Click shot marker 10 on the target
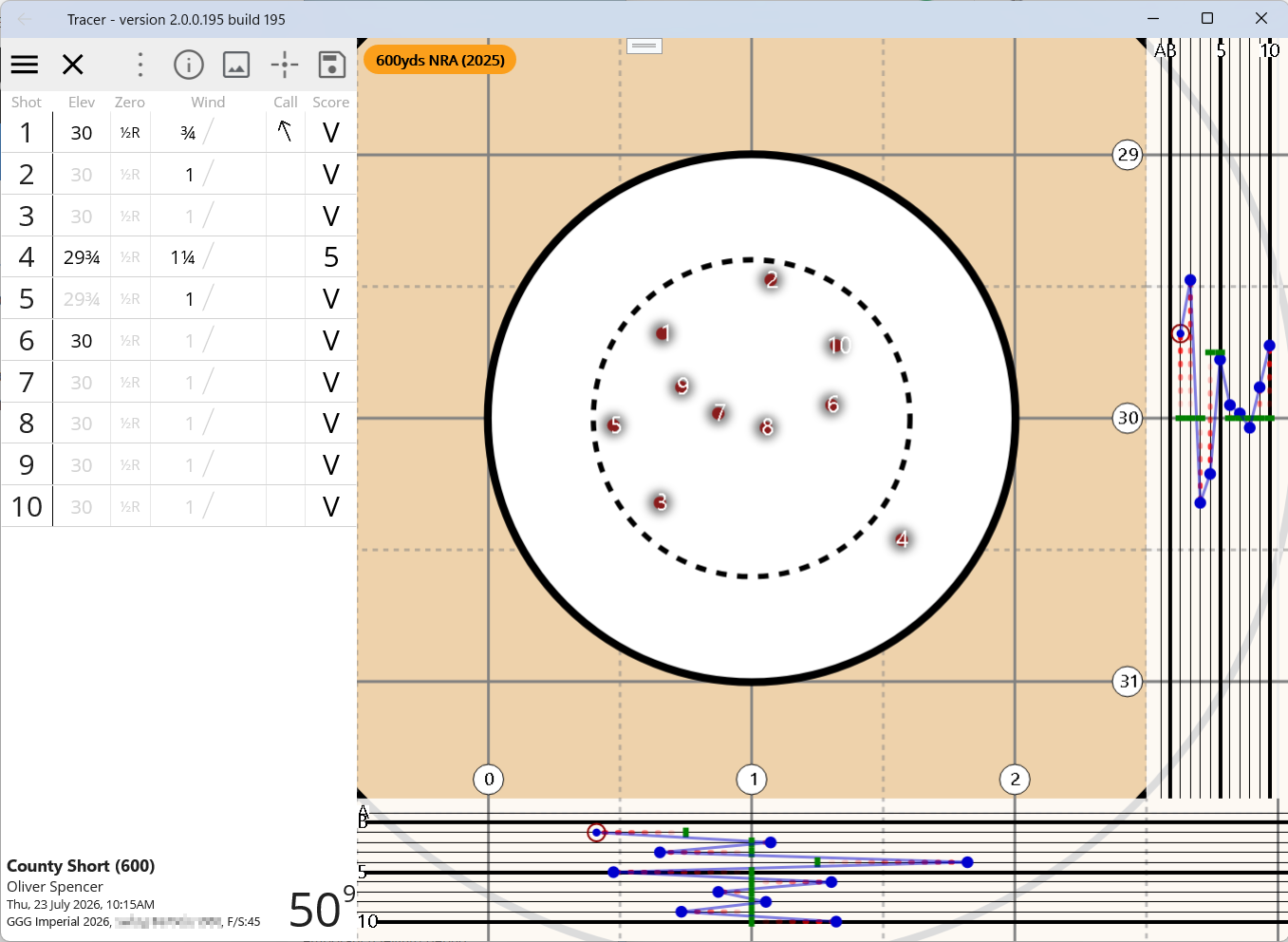 click(838, 345)
